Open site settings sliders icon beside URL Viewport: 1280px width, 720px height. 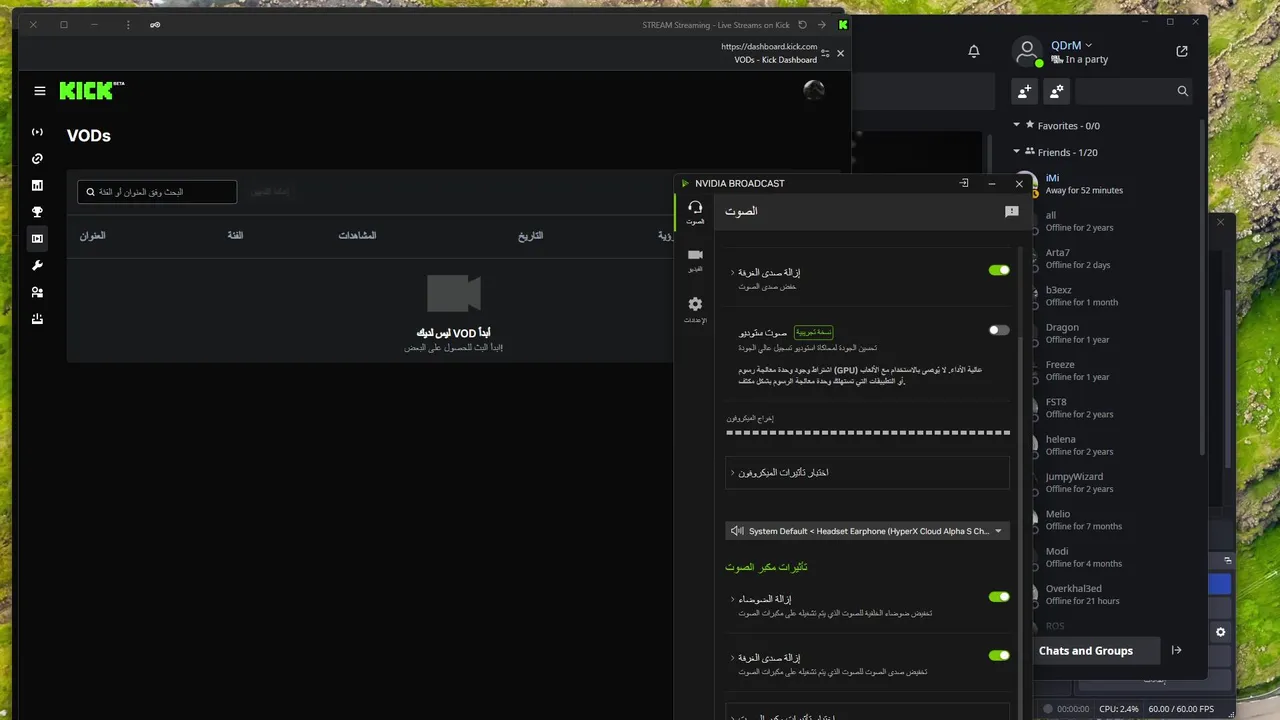click(825, 53)
